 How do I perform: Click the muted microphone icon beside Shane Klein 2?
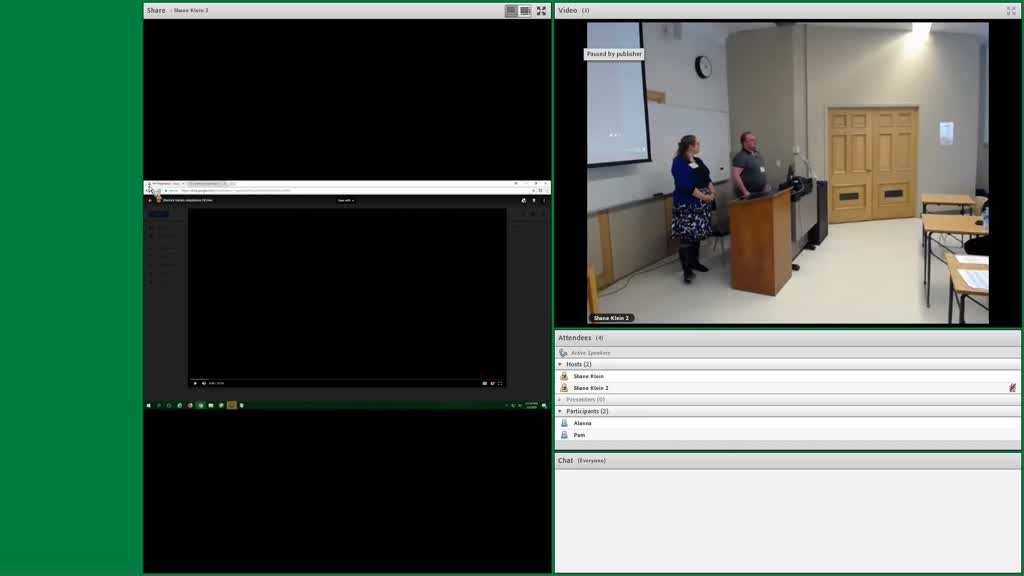tap(1012, 388)
